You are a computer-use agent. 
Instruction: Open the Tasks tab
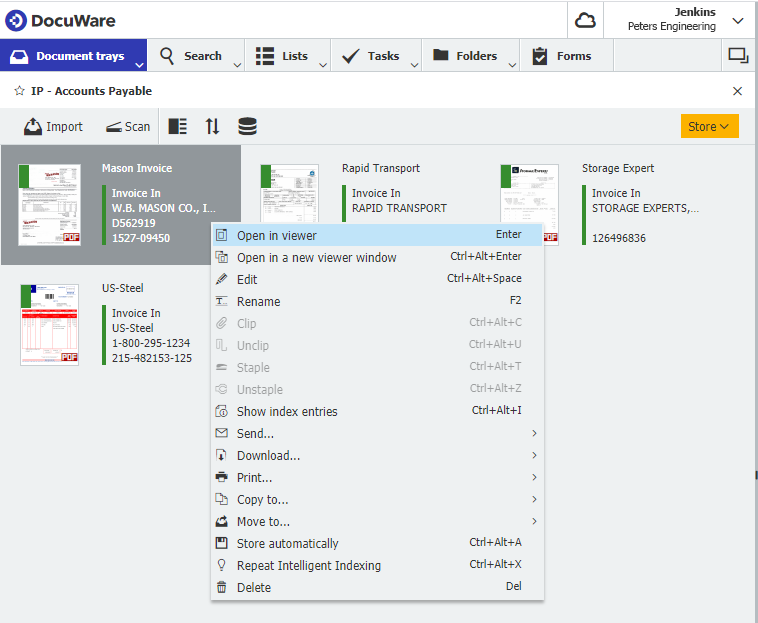371,56
